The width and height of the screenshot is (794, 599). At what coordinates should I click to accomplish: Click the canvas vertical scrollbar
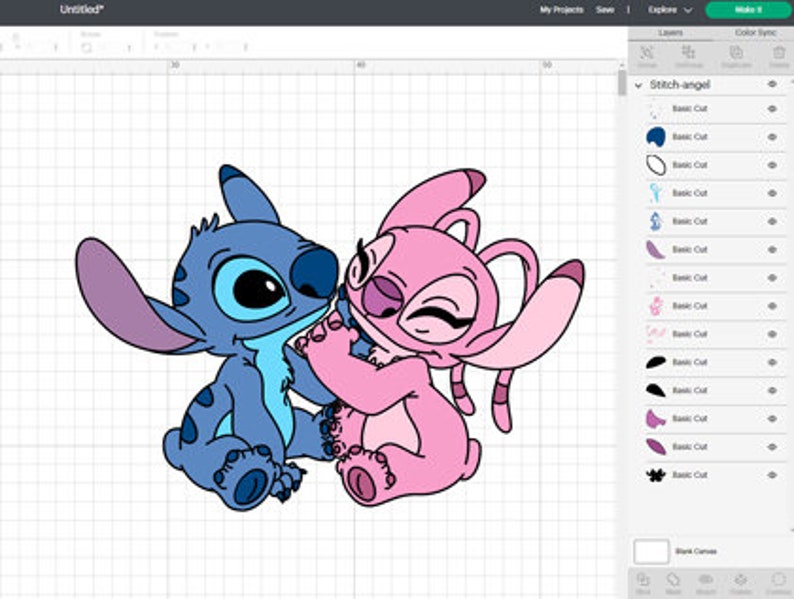pyautogui.click(x=622, y=83)
